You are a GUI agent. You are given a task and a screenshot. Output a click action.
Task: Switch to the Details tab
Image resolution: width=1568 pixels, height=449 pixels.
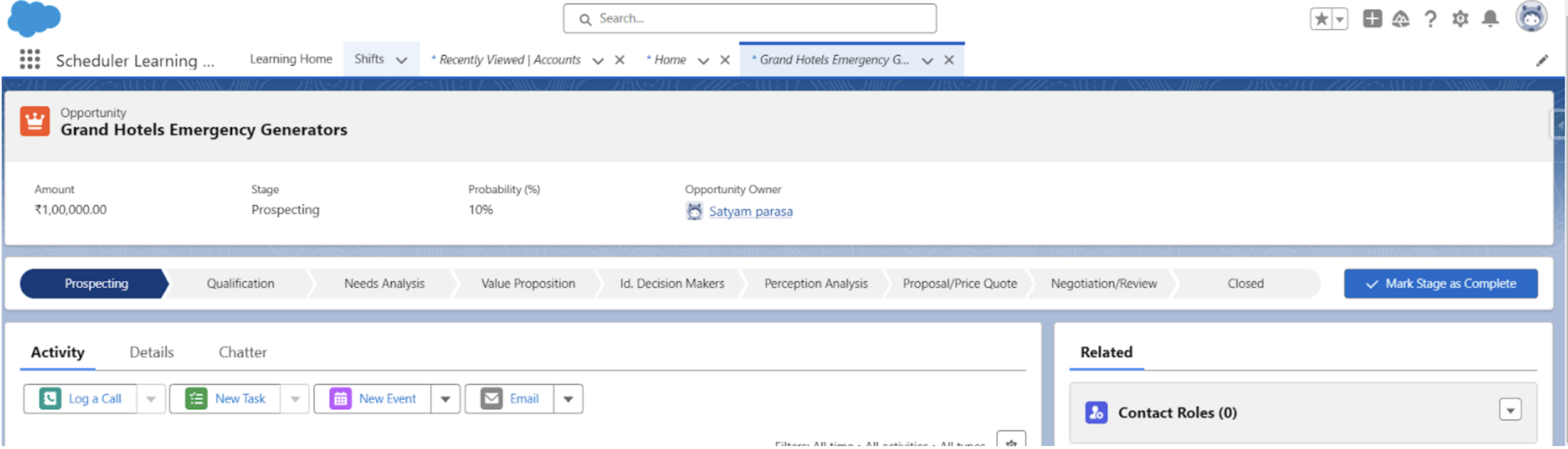pos(152,352)
